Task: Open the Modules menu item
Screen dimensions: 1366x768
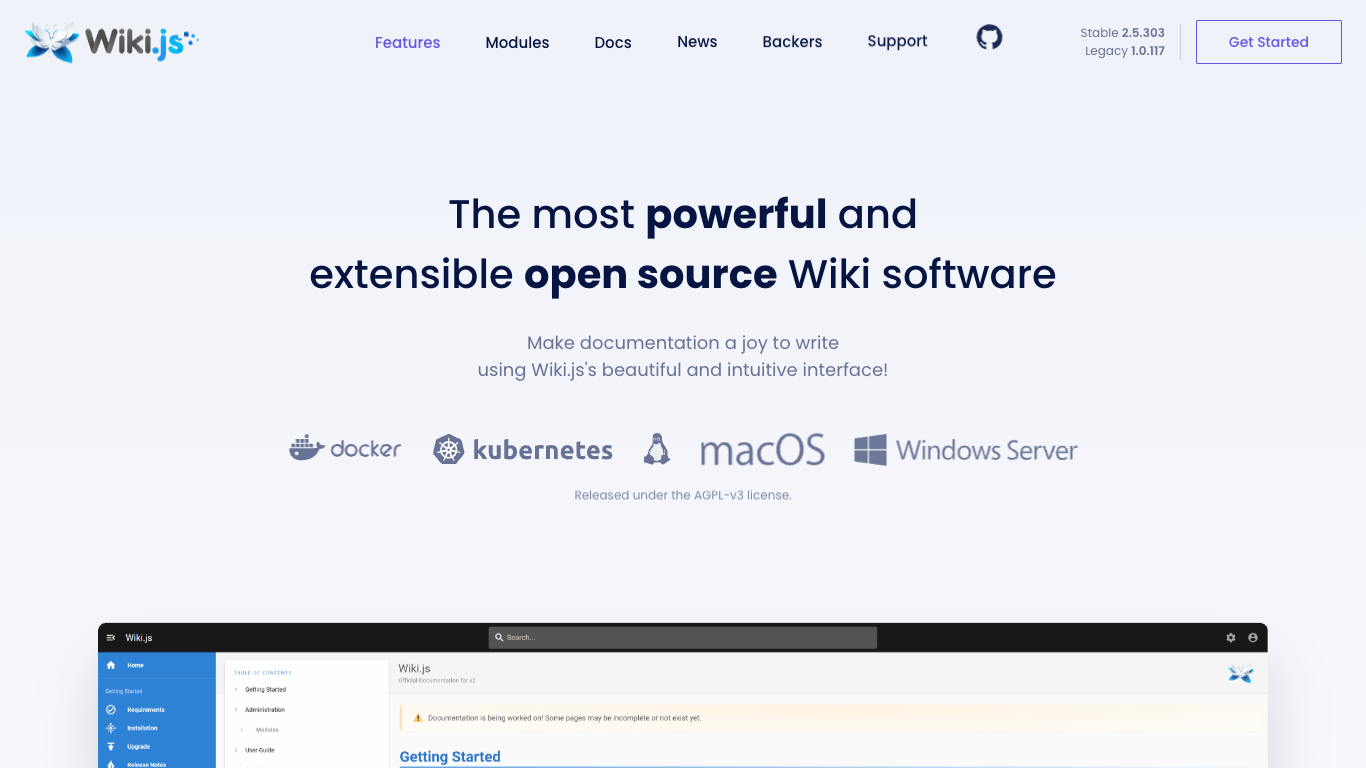Action: (517, 42)
